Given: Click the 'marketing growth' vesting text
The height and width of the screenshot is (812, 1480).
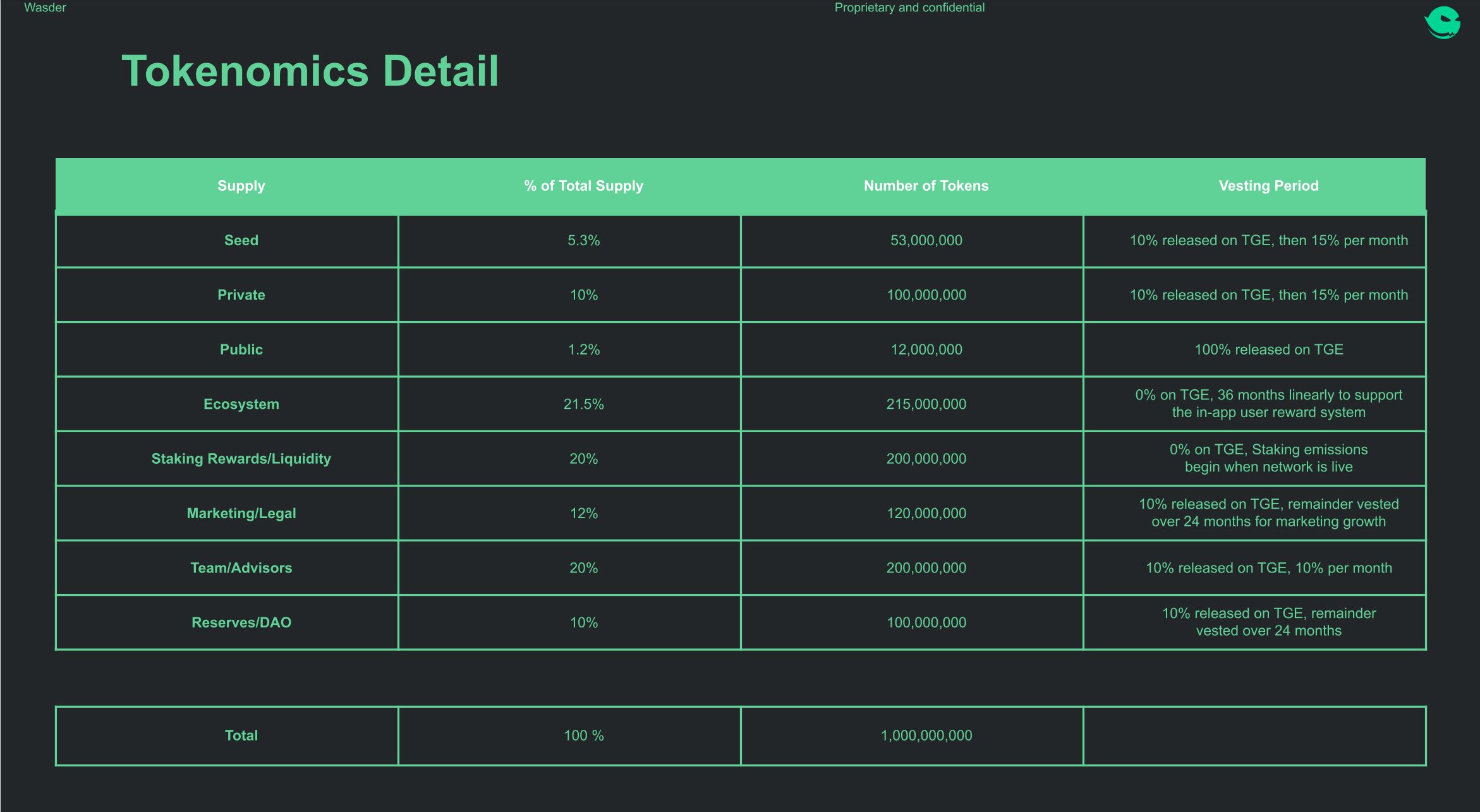Looking at the screenshot, I should tap(1269, 512).
